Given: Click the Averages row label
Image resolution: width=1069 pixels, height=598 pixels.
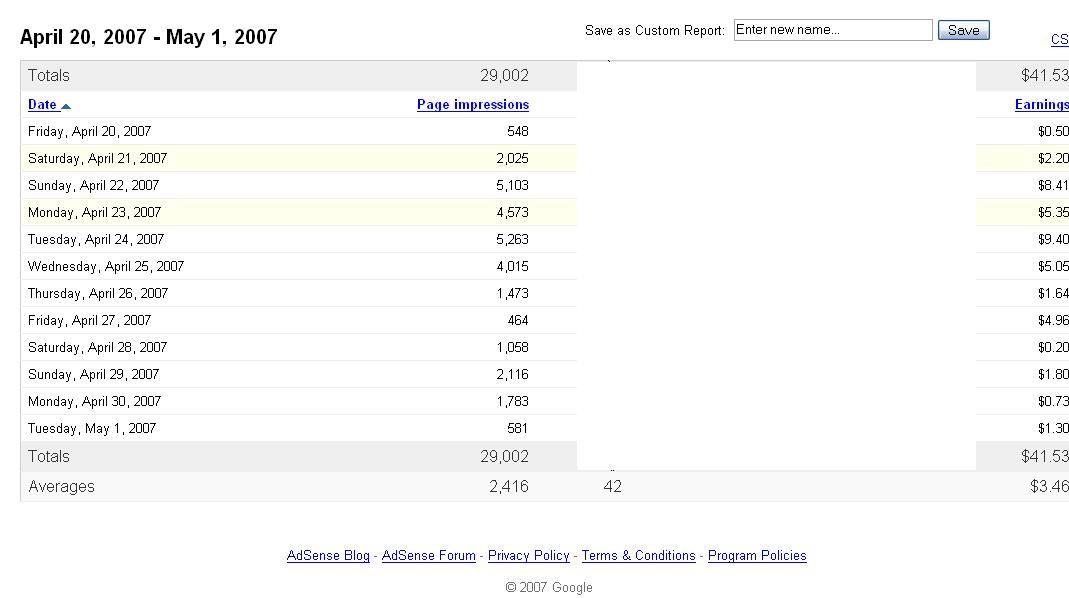Looking at the screenshot, I should (61, 486).
